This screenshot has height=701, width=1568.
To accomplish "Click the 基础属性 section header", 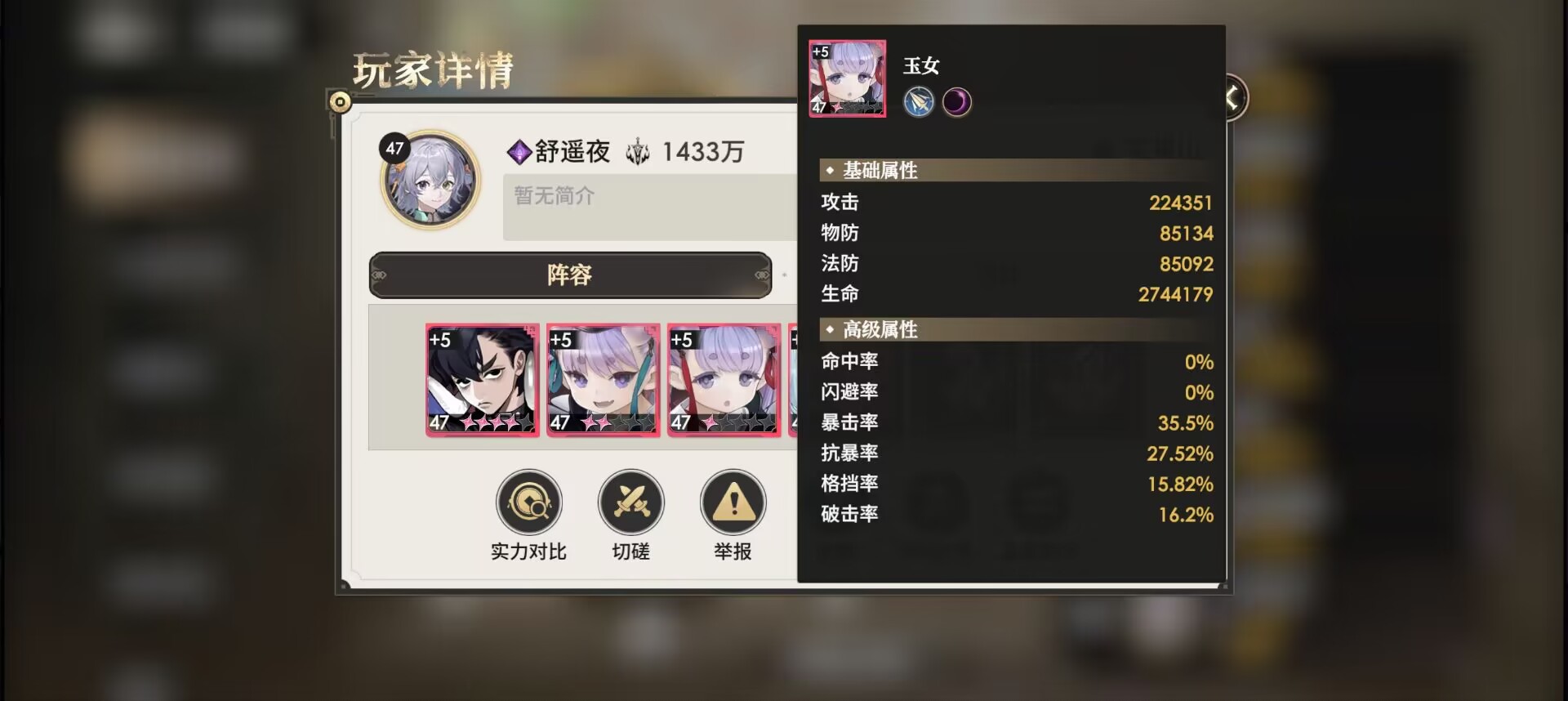I will 1016,171.
